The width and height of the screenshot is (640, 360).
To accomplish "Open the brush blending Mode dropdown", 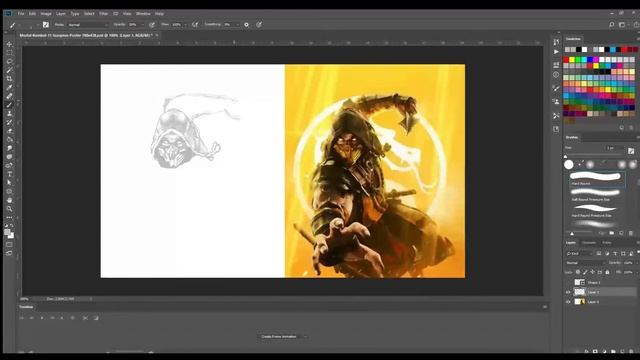I will pos(88,25).
